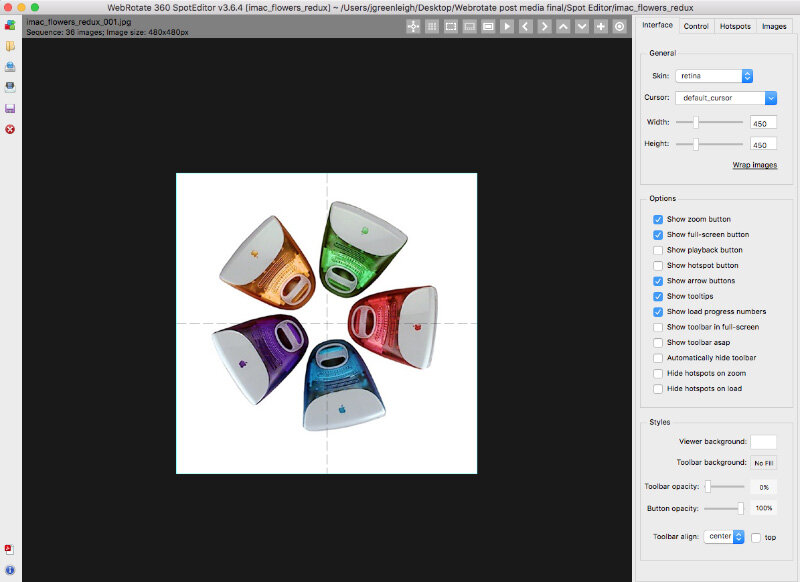Click the circle target toolbar icon

619,27
